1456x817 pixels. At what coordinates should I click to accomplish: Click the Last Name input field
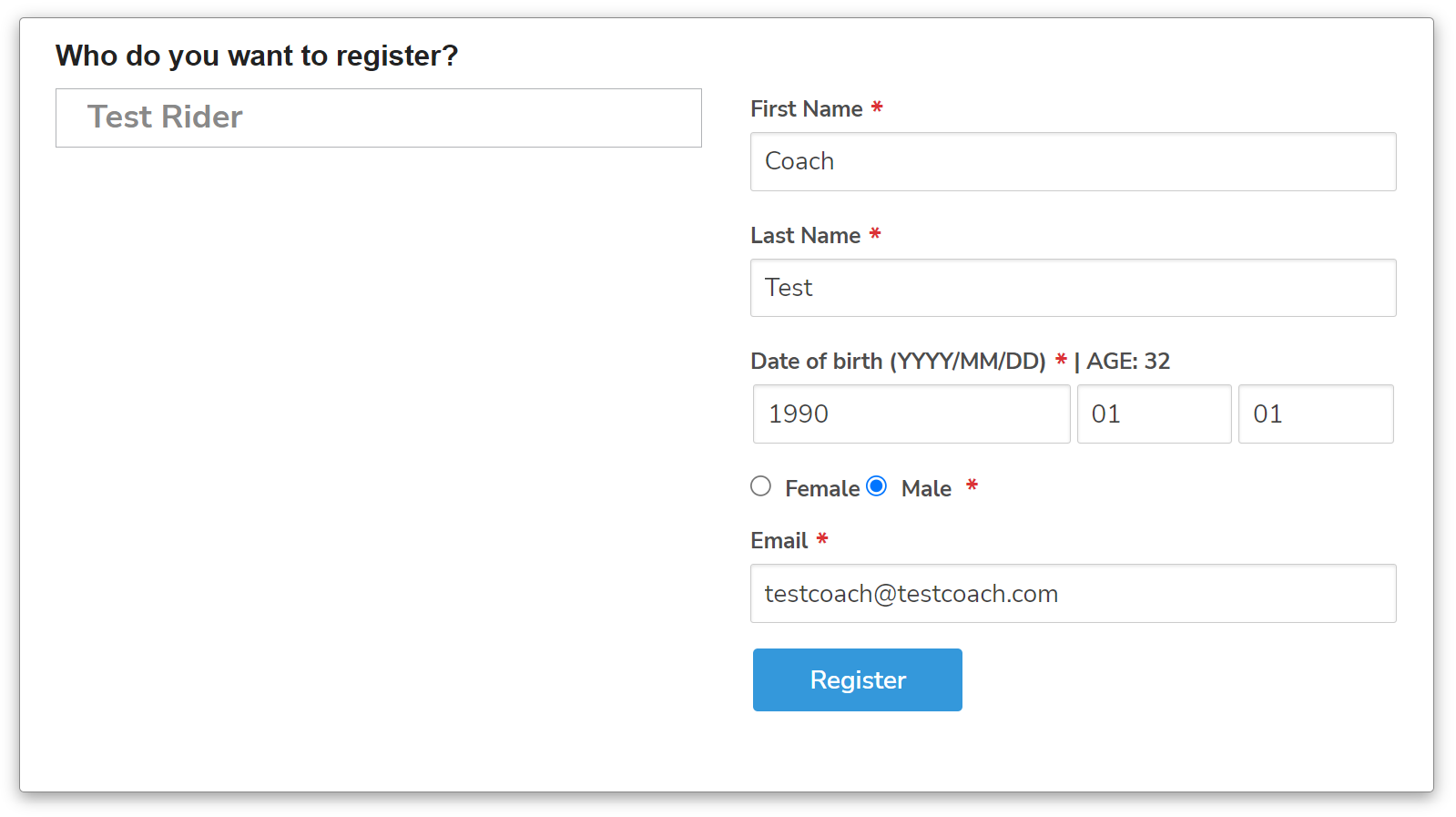tap(1073, 288)
